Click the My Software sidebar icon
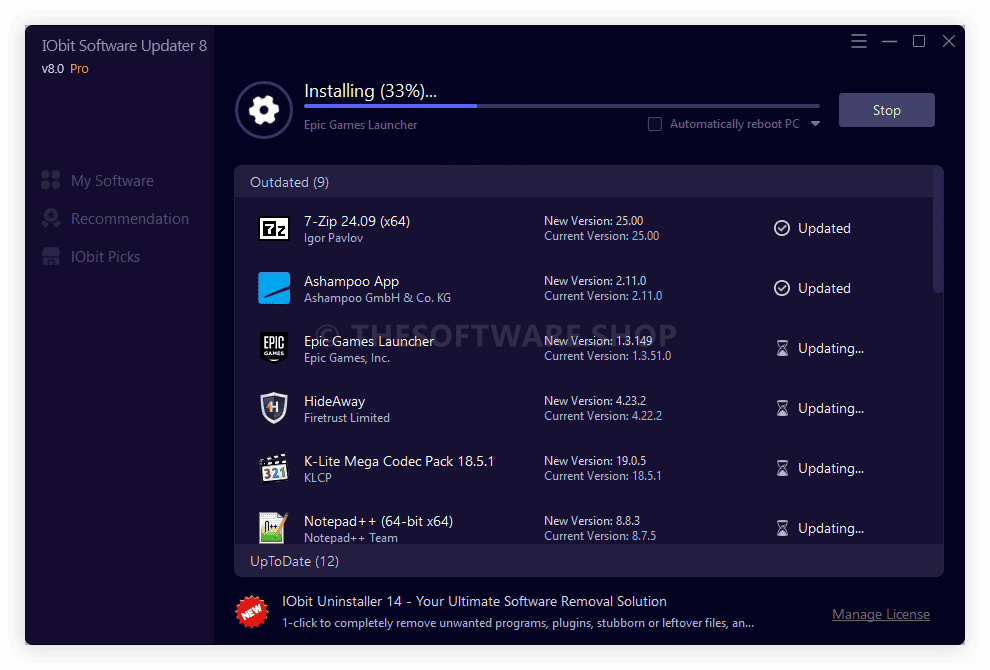The width and height of the screenshot is (990, 670). [x=51, y=180]
